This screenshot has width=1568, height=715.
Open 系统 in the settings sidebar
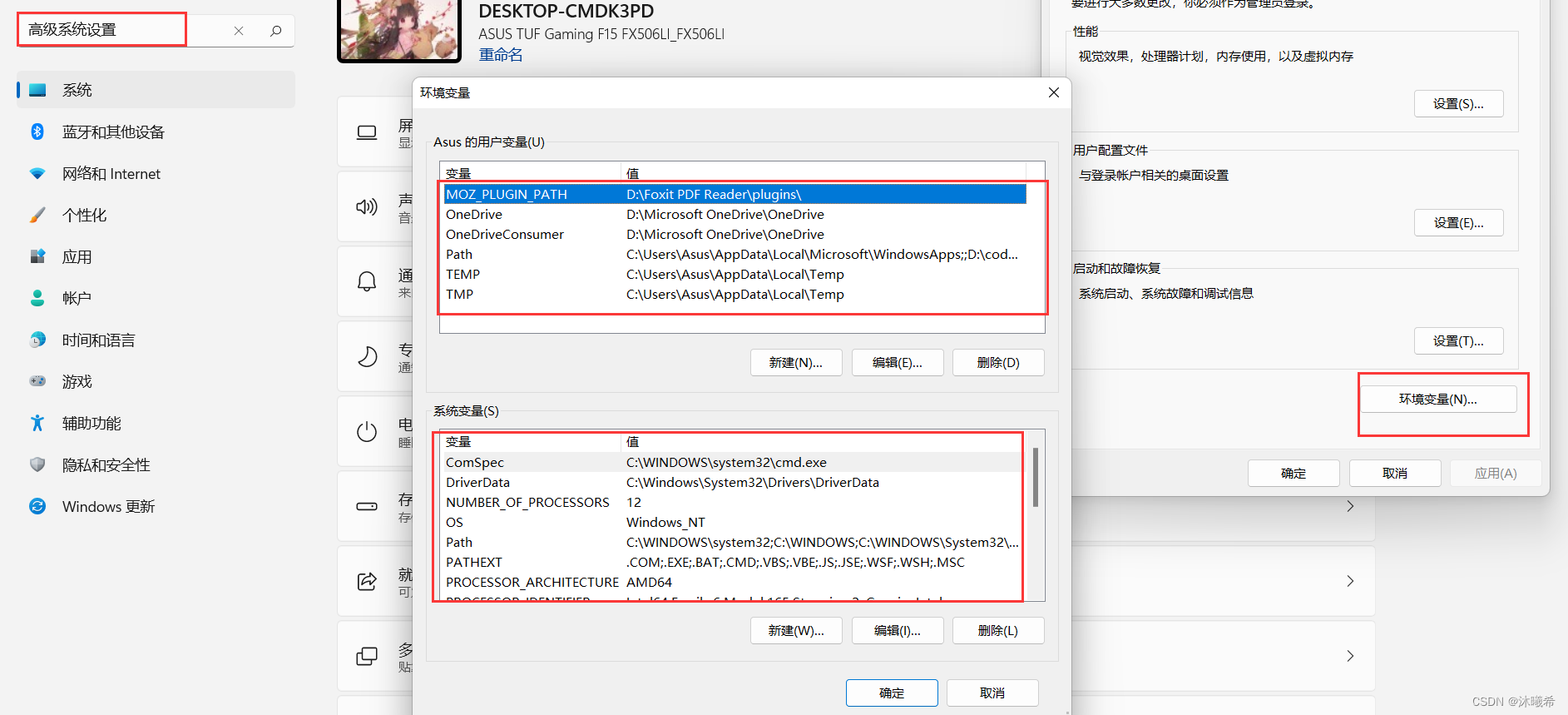coord(156,90)
